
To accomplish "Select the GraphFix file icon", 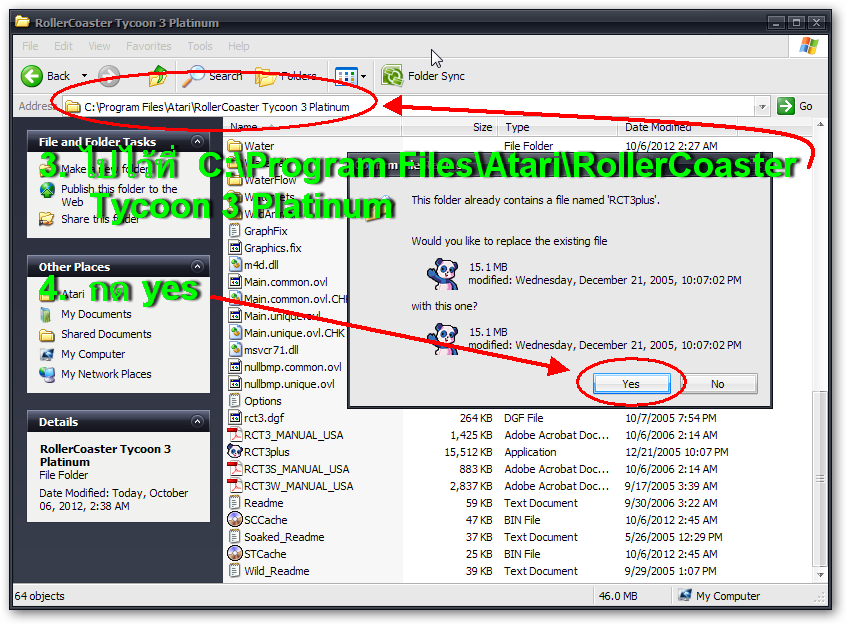I will [234, 231].
